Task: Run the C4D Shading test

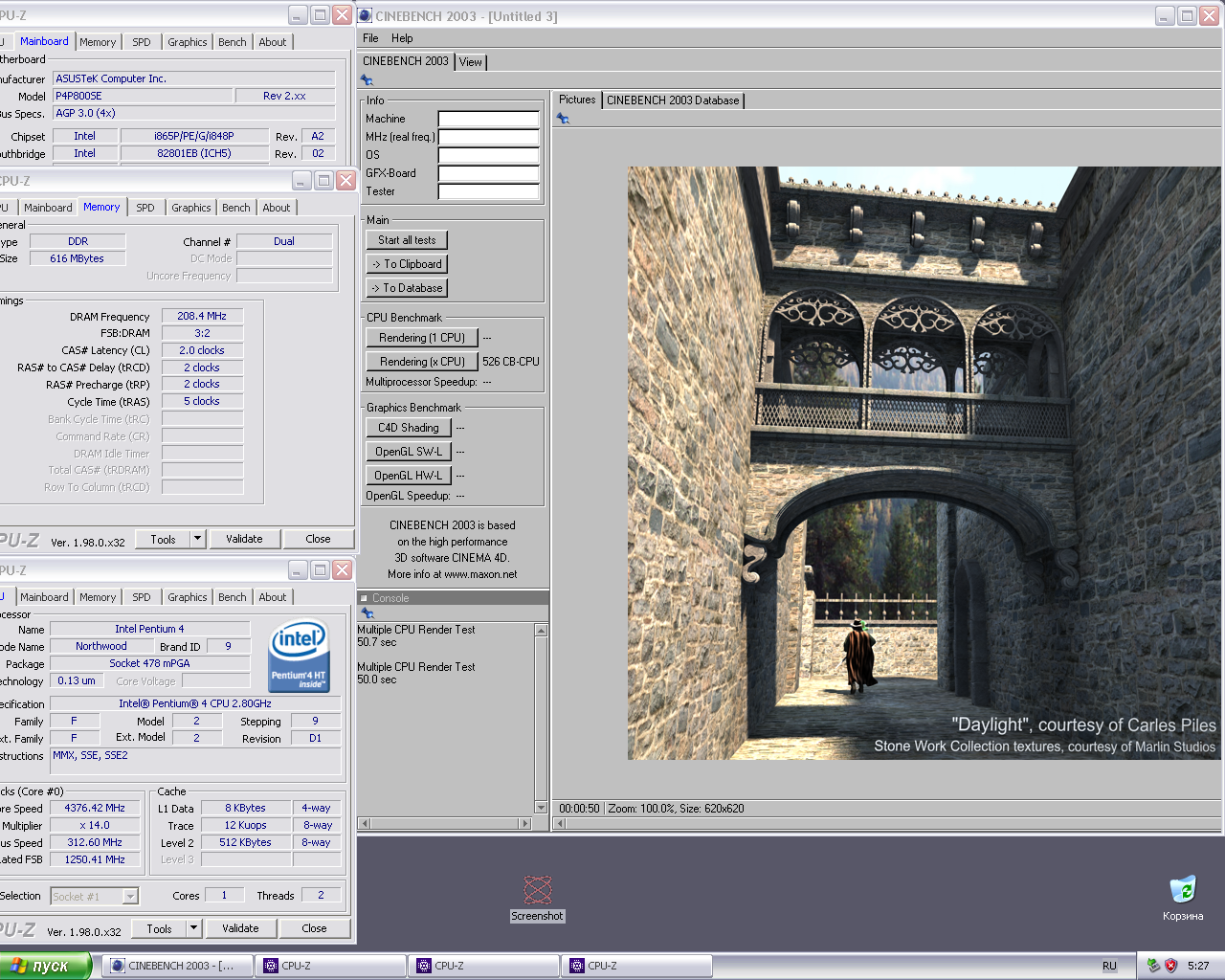Action: (x=409, y=428)
